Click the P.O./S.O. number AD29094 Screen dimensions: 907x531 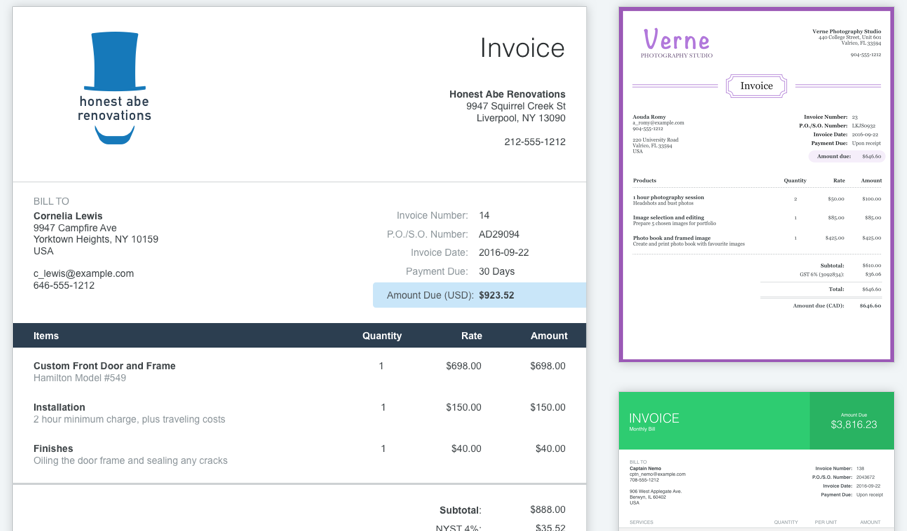(499, 234)
